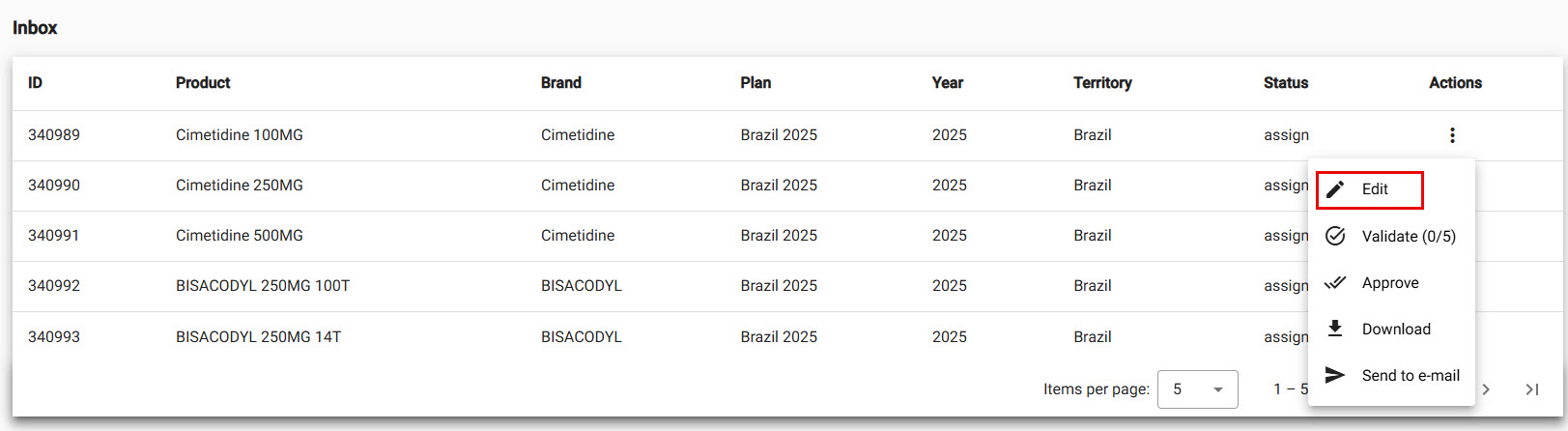Open the Items per page dropdown
1568x431 pixels.
1197,389
